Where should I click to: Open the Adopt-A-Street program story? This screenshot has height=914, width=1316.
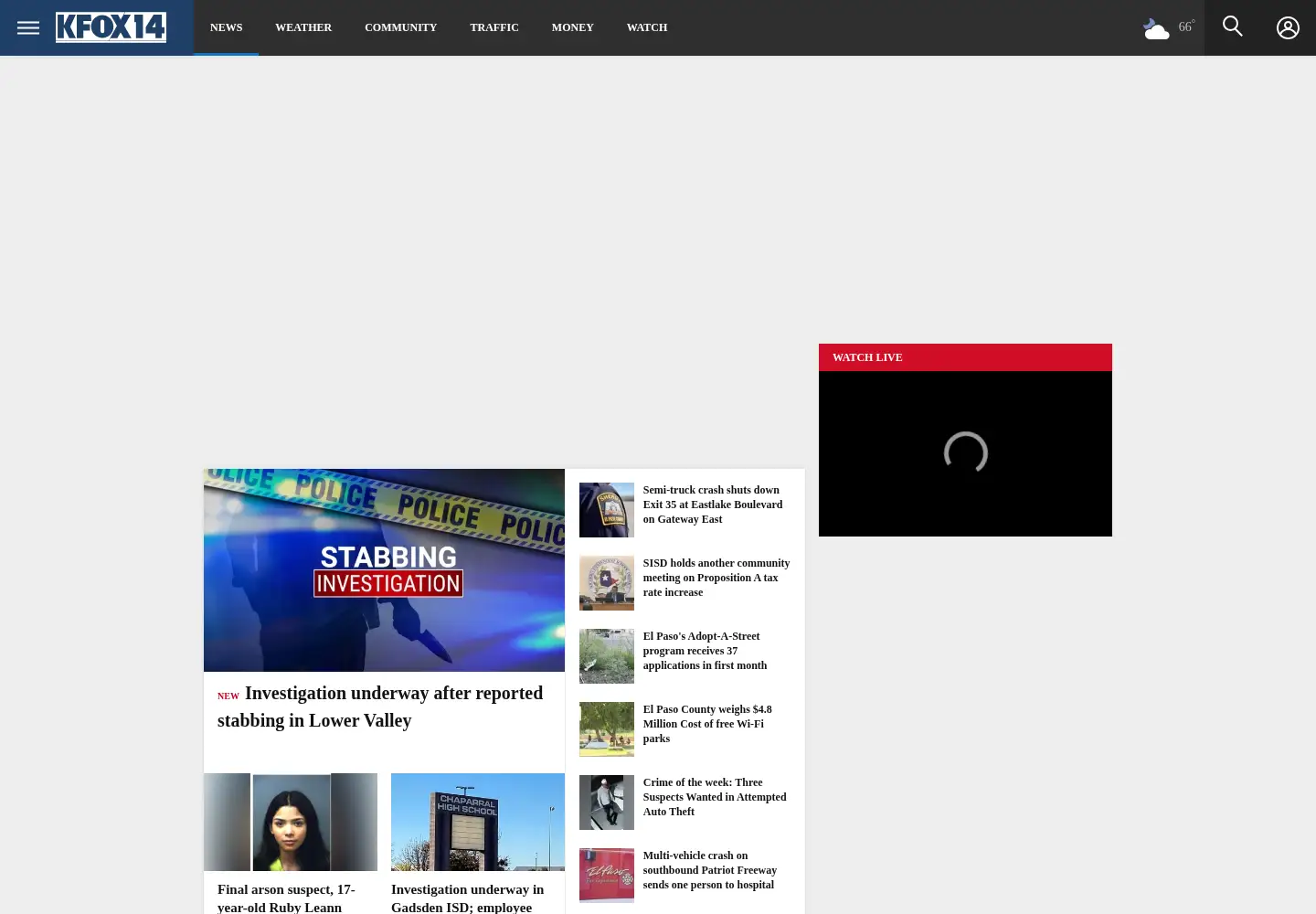706,651
